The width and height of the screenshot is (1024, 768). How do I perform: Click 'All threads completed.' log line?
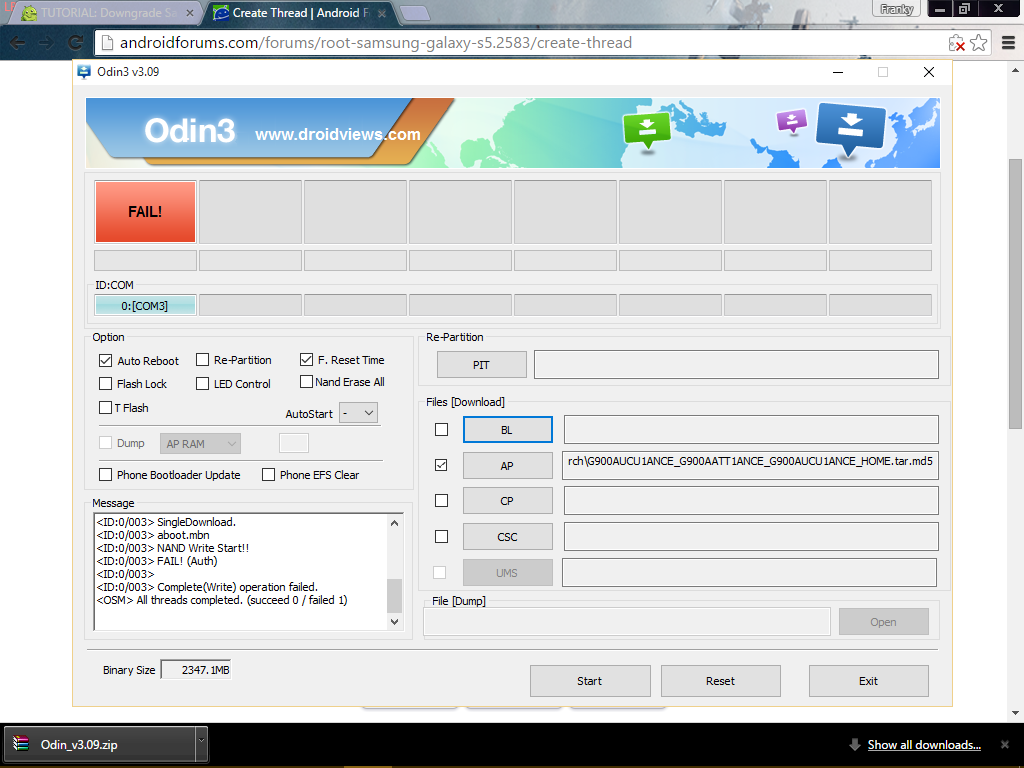(x=222, y=600)
